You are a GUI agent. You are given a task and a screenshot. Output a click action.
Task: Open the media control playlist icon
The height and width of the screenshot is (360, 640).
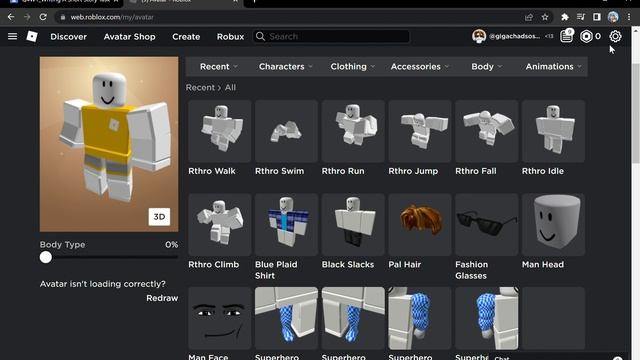[581, 17]
